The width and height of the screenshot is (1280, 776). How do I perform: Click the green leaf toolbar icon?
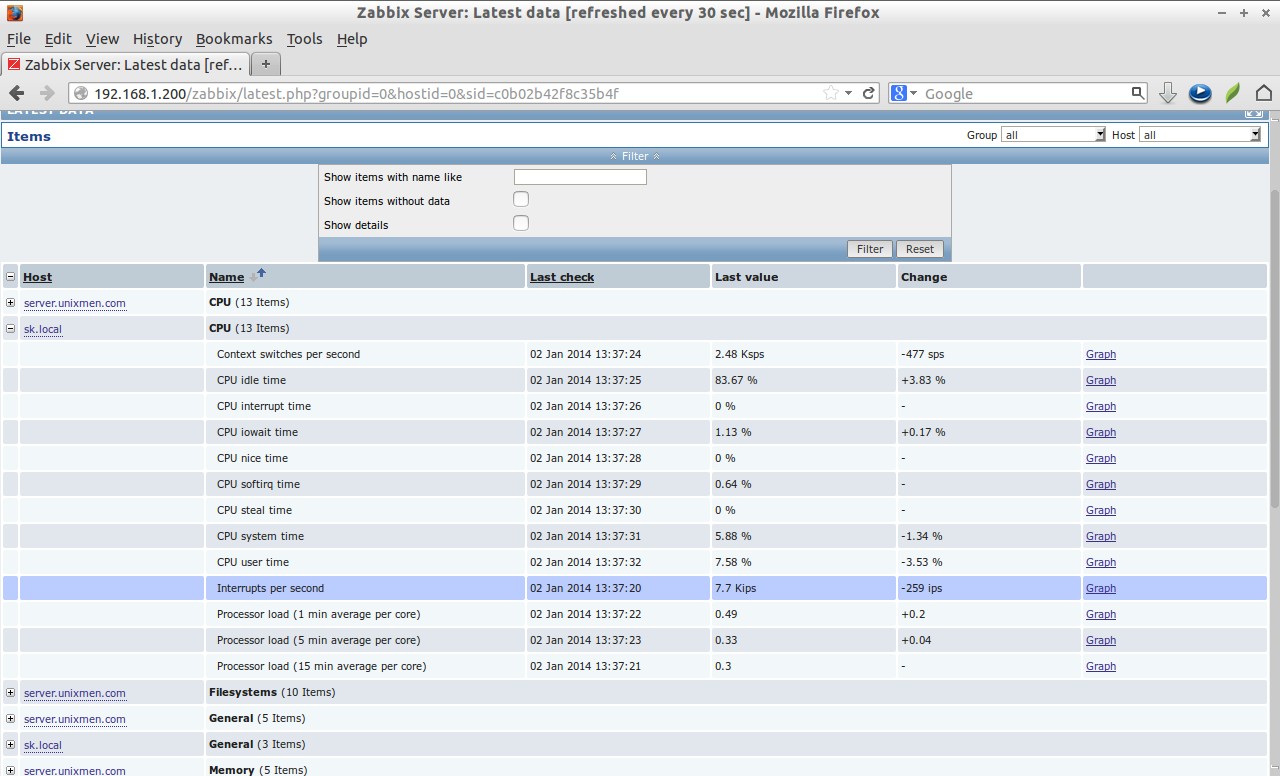1233,93
